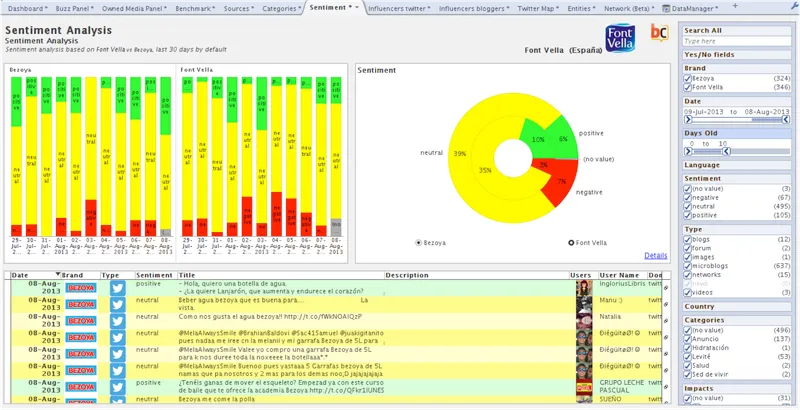Open link icon for 'Buenoo pues yastaaa' row
This screenshot has width=800, height=410.
click(666, 370)
